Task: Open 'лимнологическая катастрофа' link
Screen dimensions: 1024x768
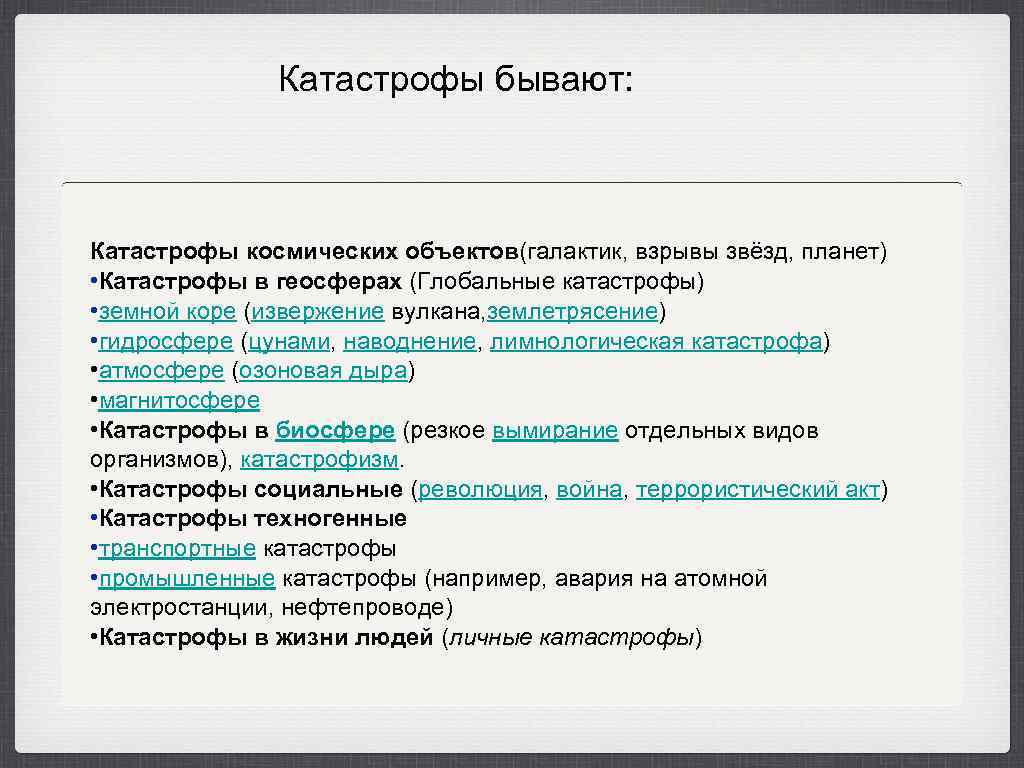Action: (656, 342)
